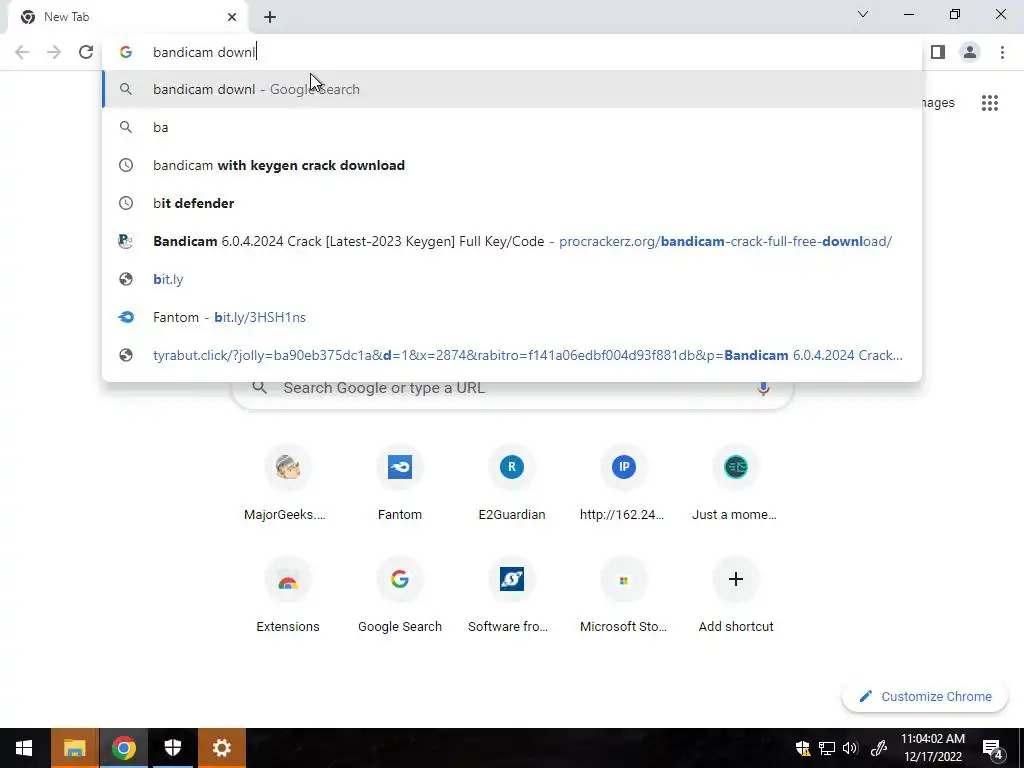The width and height of the screenshot is (1024, 768).
Task: Select the New Tab tab
Action: (x=127, y=17)
